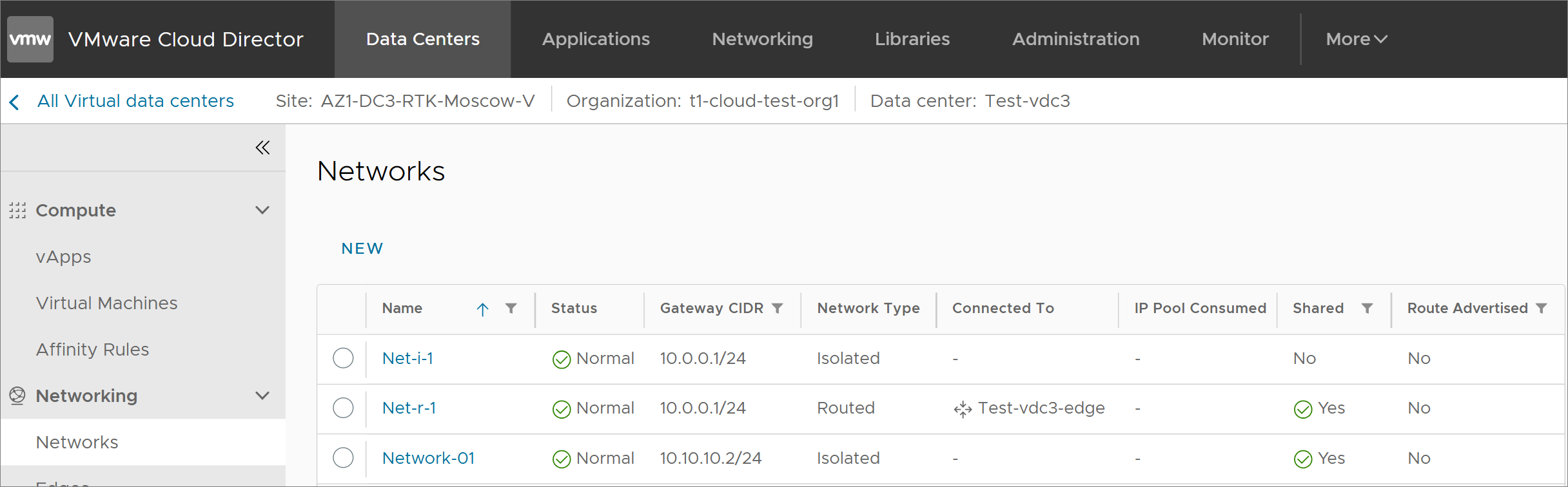Open the Networking top navigation tab
Viewport: 1568px width, 487px height.
point(763,39)
